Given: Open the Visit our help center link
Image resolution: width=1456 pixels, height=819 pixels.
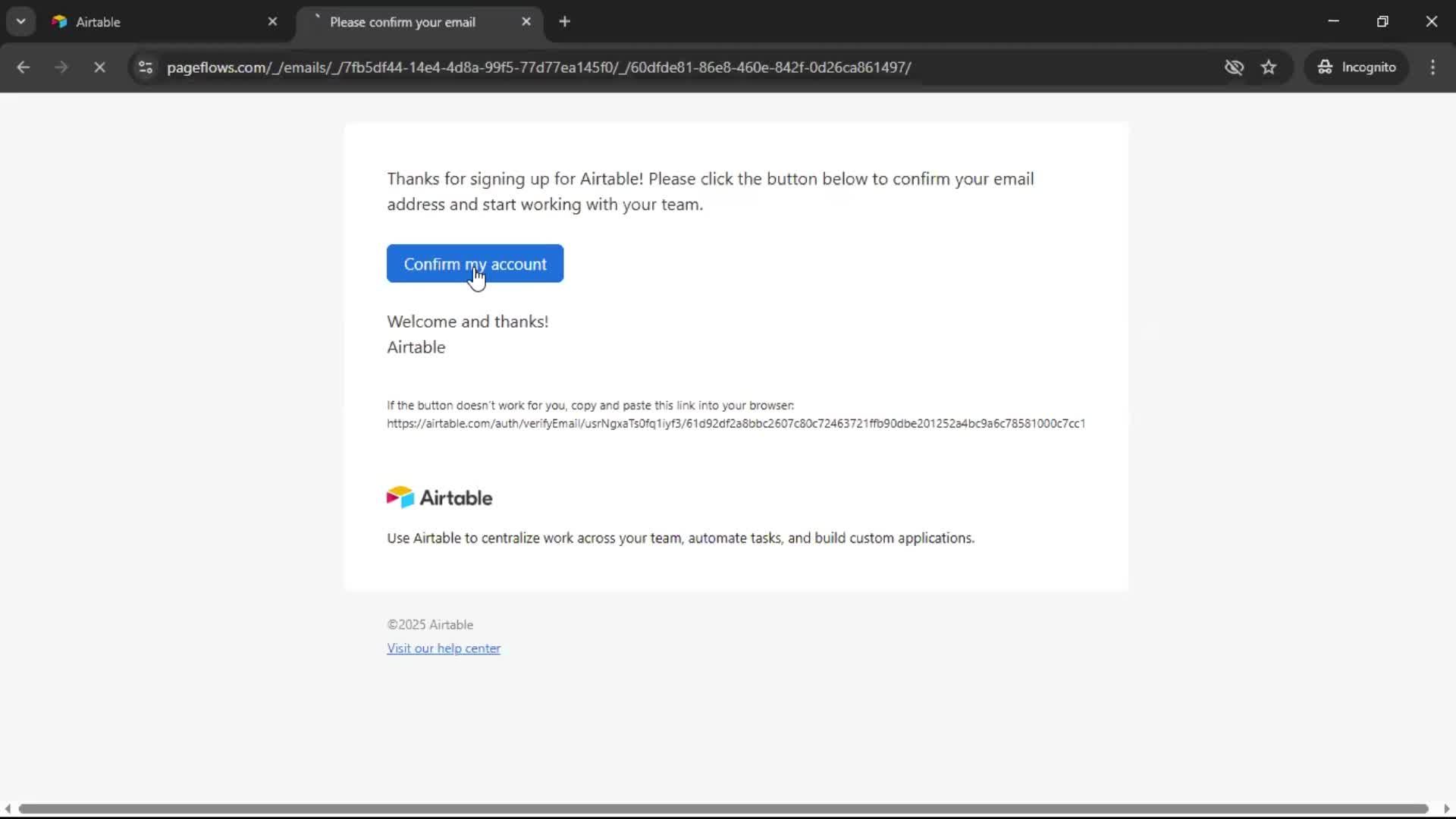Looking at the screenshot, I should (x=444, y=648).
